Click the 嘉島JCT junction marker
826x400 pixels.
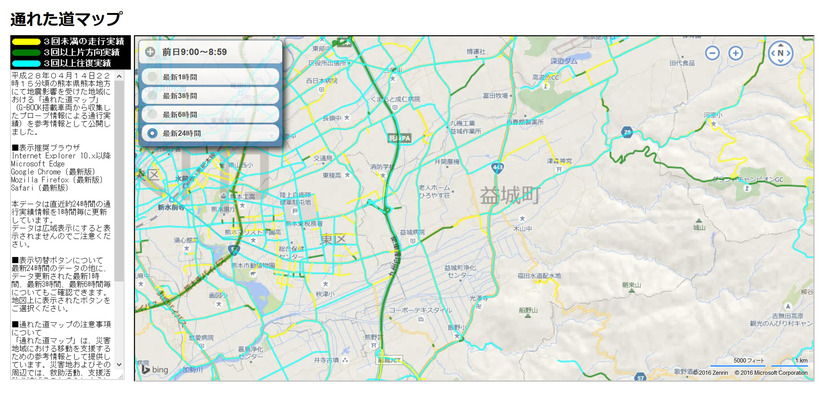click(x=387, y=361)
